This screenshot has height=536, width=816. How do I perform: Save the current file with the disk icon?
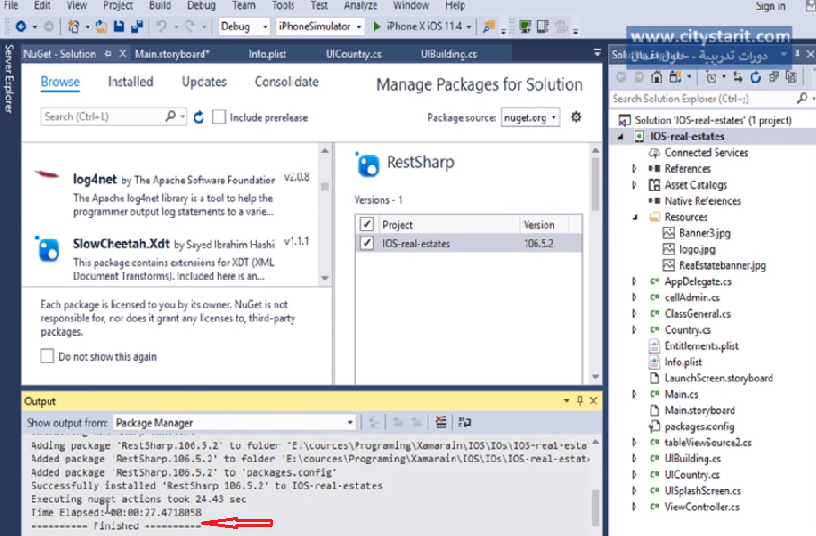click(x=119, y=26)
